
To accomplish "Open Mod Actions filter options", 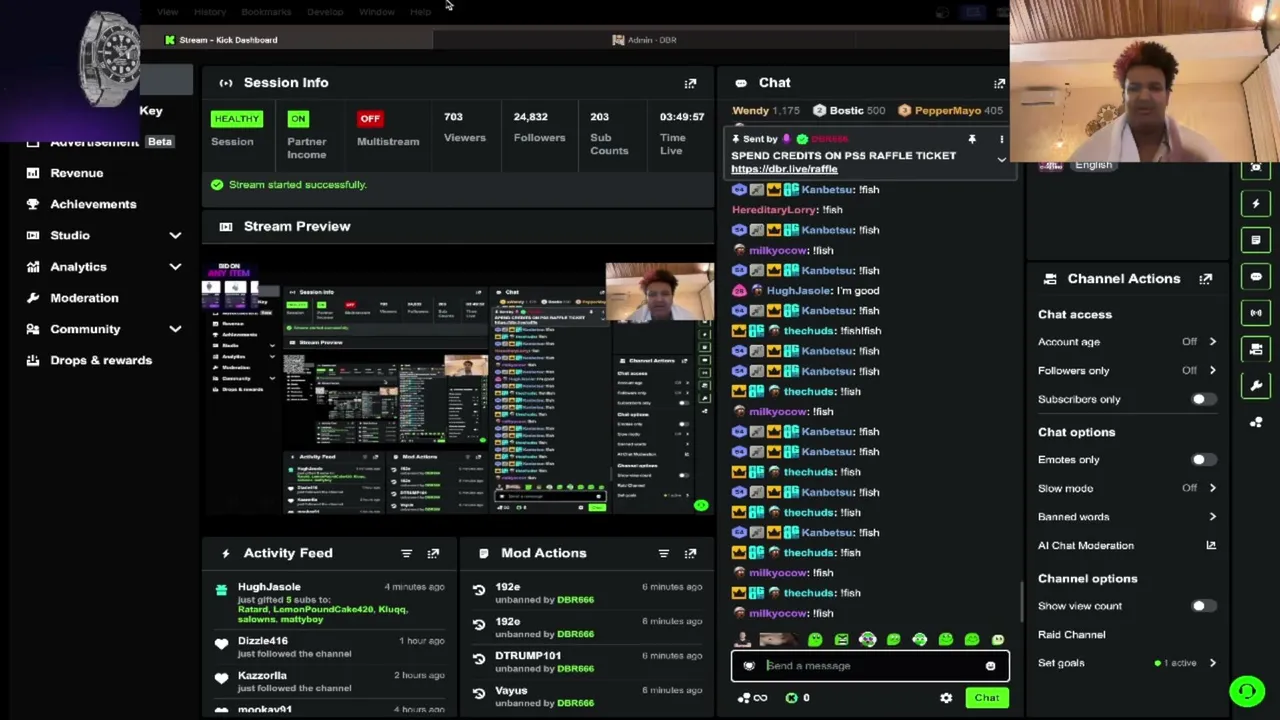I will coord(663,553).
